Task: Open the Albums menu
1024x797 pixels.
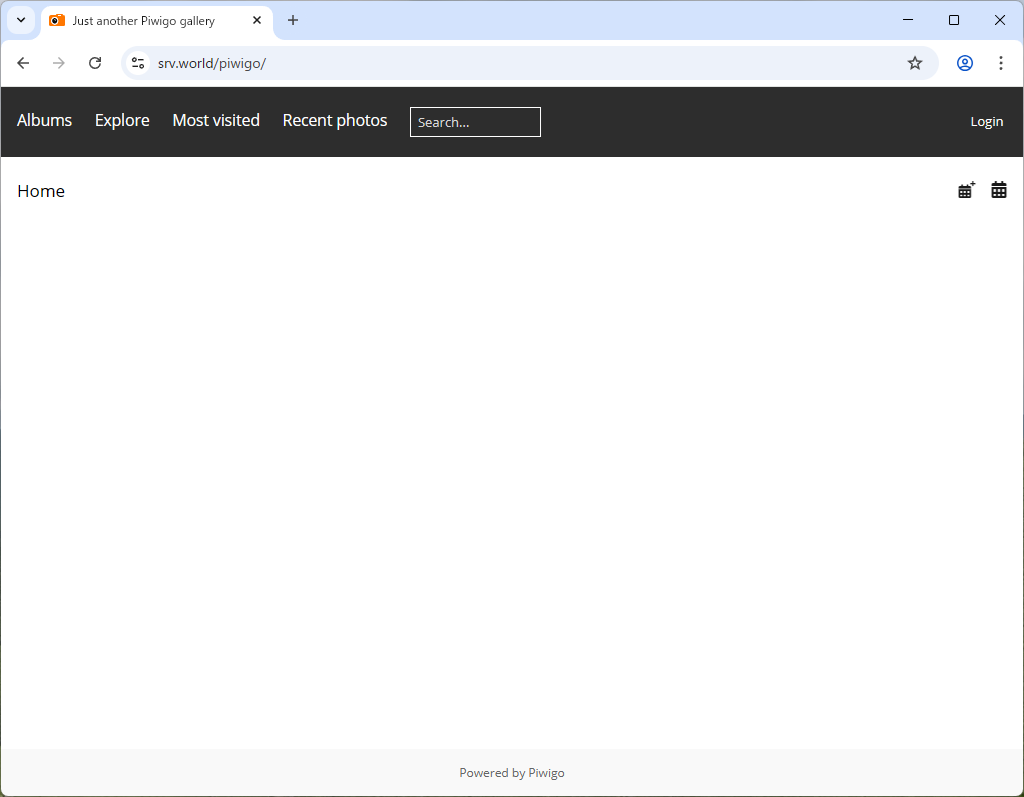Action: coord(44,120)
